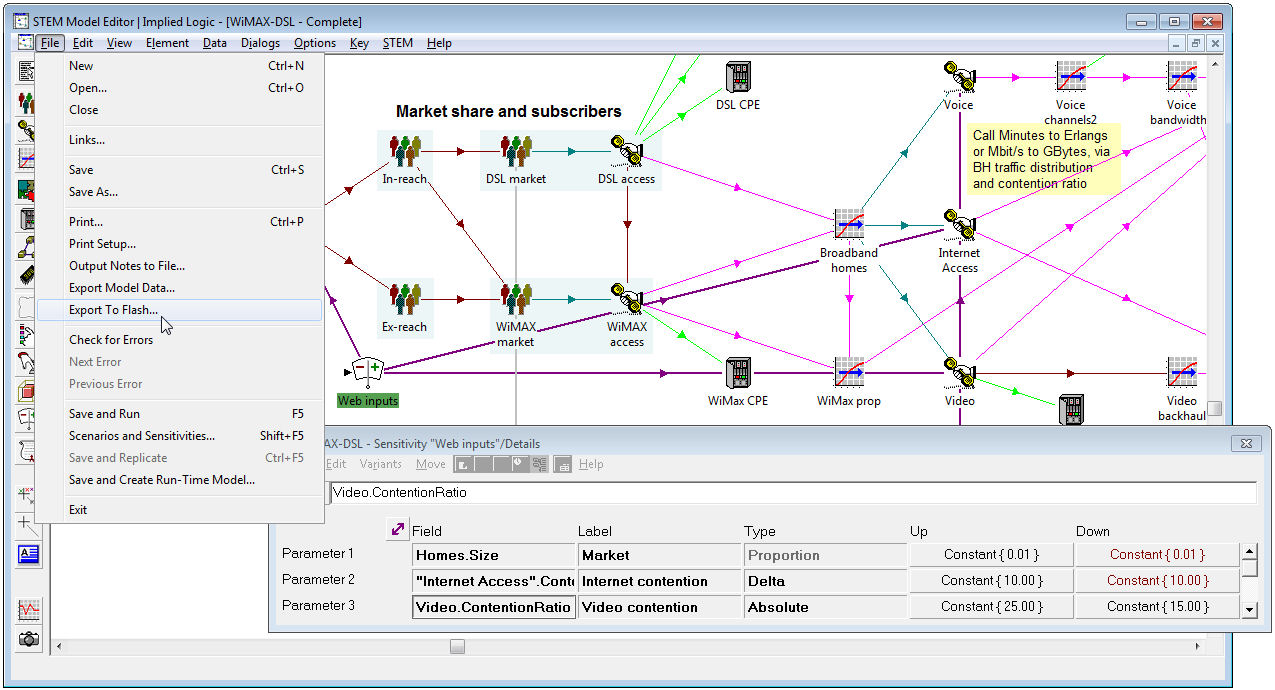
Task: Select the In-reach market segment icon
Action: pyautogui.click(x=404, y=151)
